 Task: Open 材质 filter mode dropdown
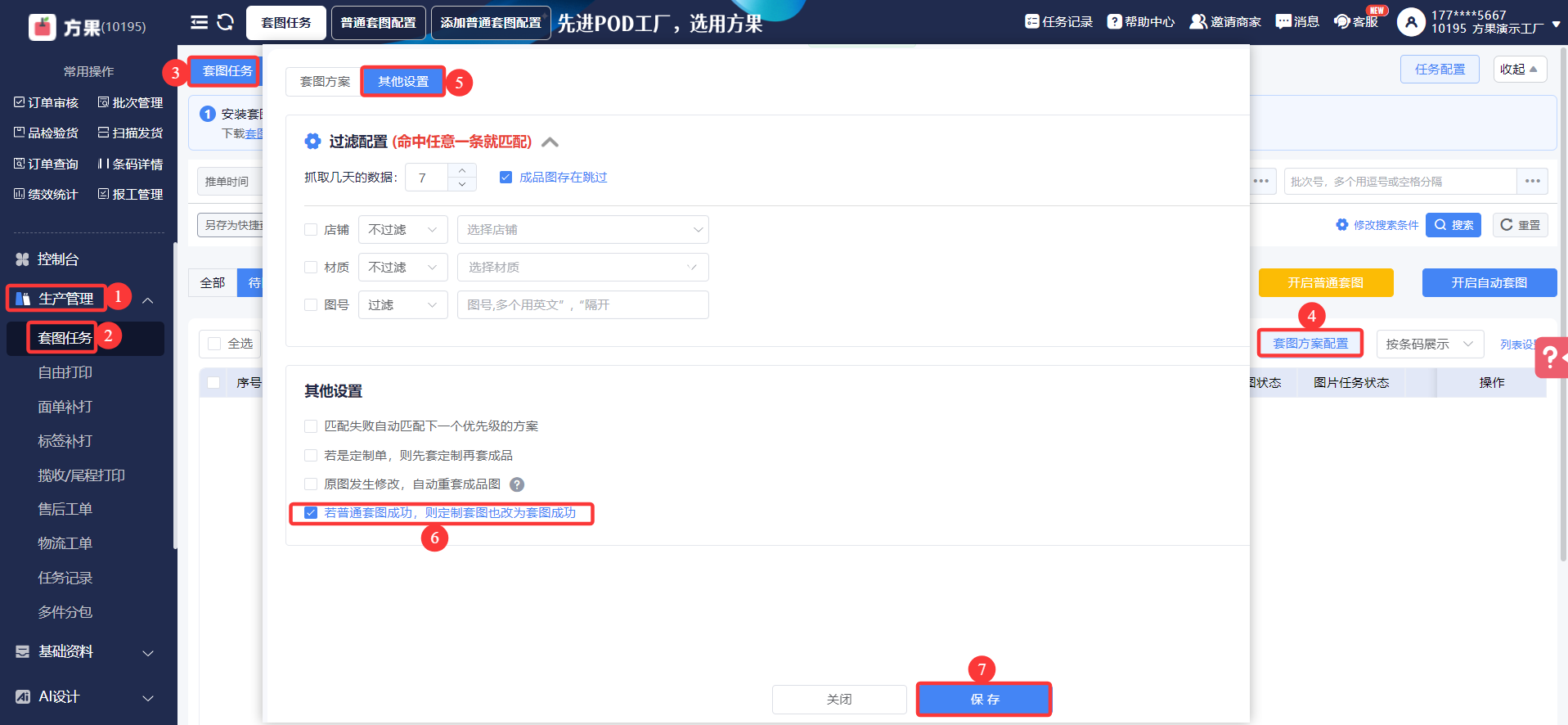click(402, 268)
